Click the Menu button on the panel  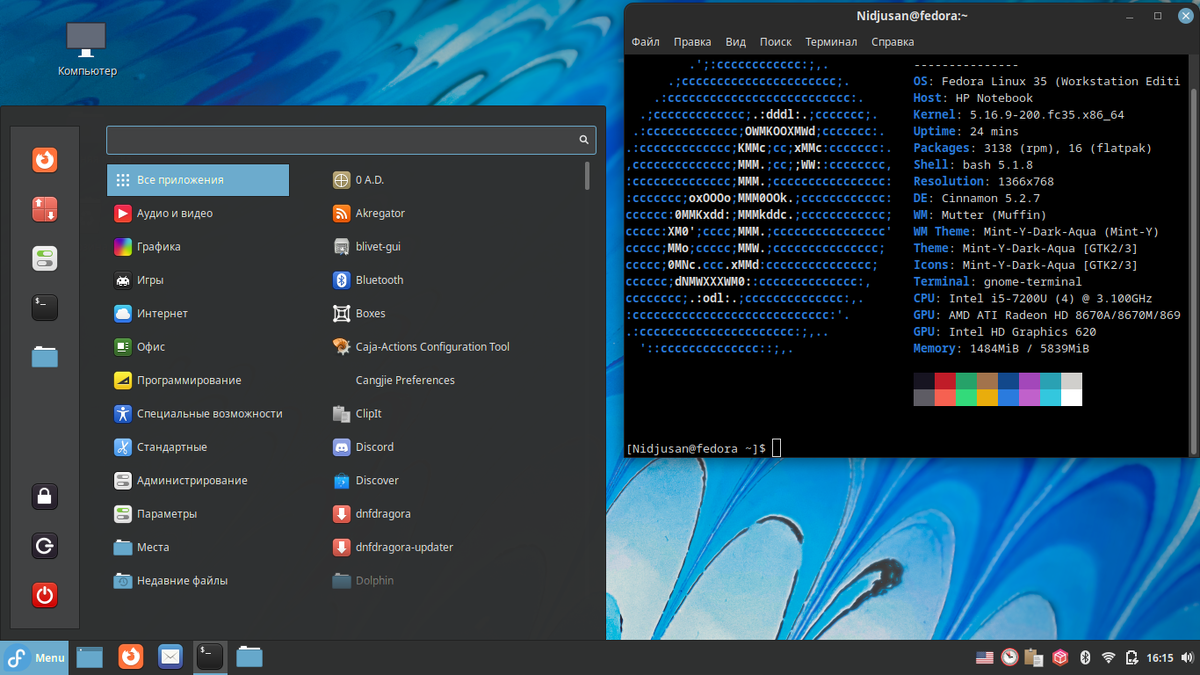[35, 657]
